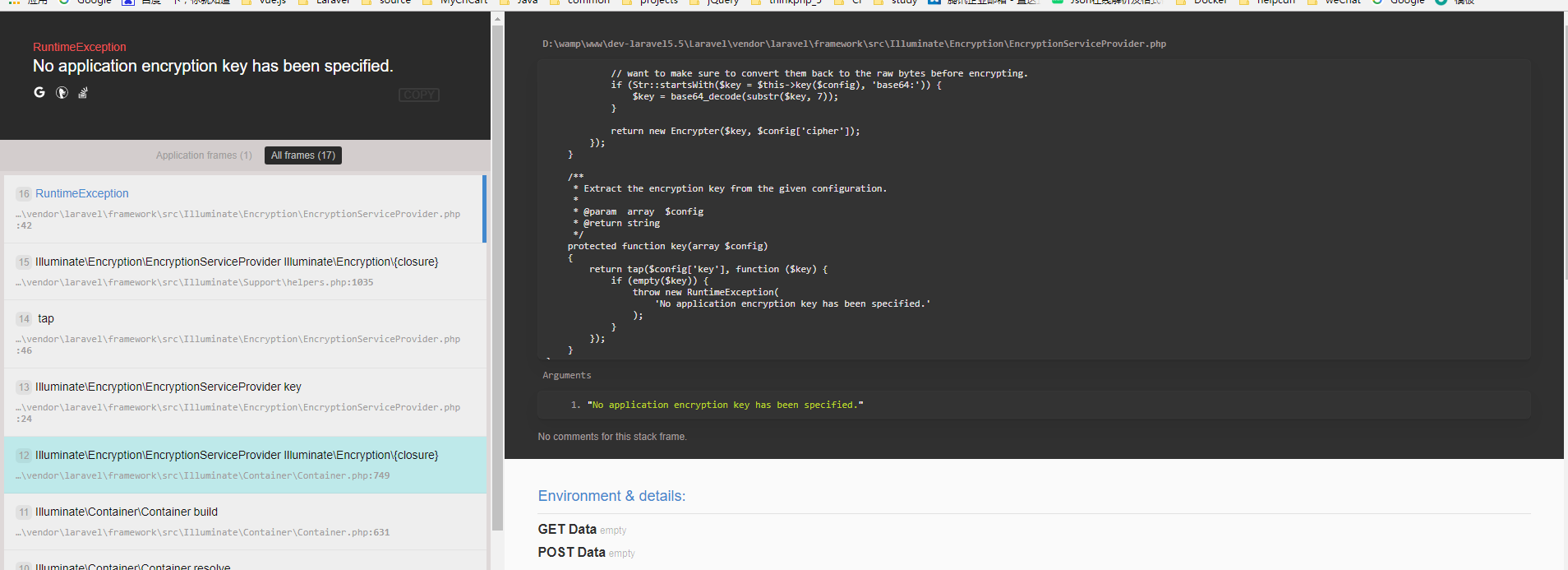Viewport: 1568px width, 570px height.
Task: Click the red RuntimeException title in the header
Action: (x=80, y=47)
